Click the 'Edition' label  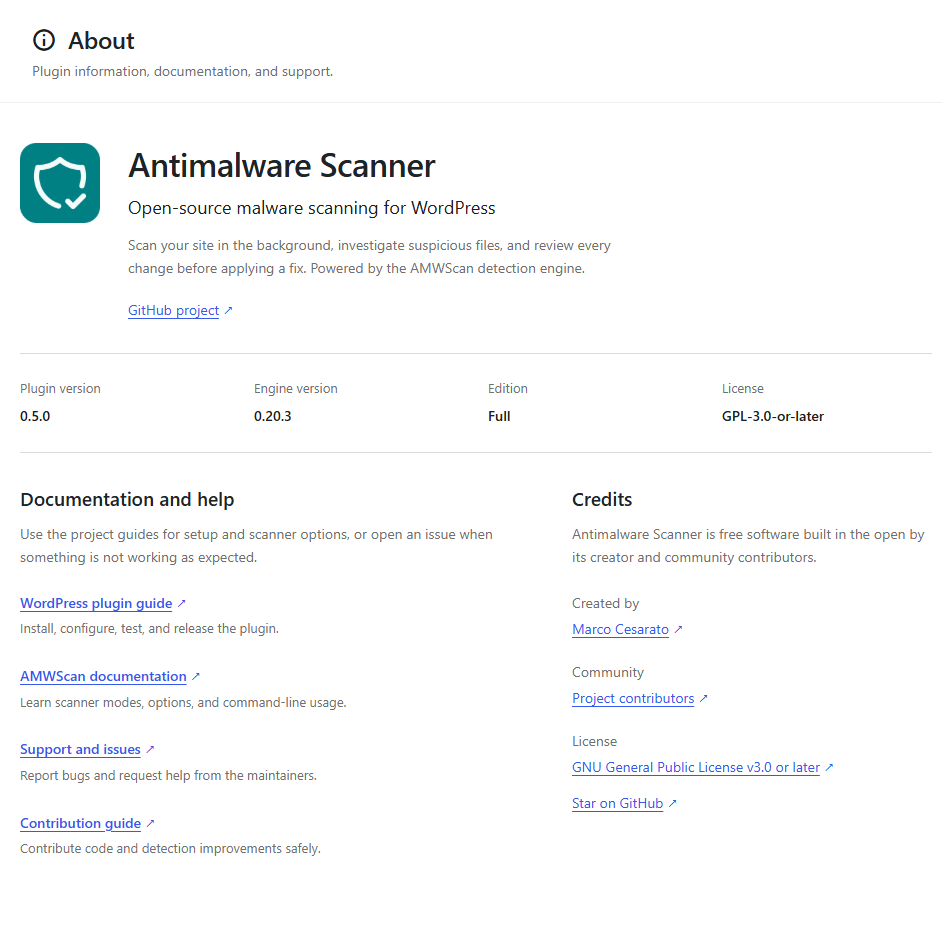click(x=508, y=389)
